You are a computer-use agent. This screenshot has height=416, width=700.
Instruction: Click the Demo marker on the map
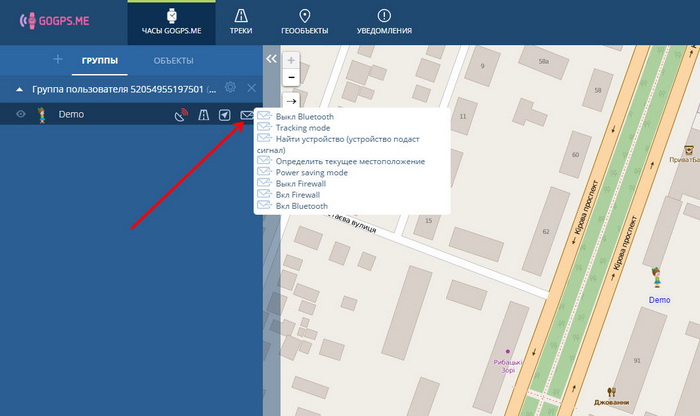tap(658, 280)
